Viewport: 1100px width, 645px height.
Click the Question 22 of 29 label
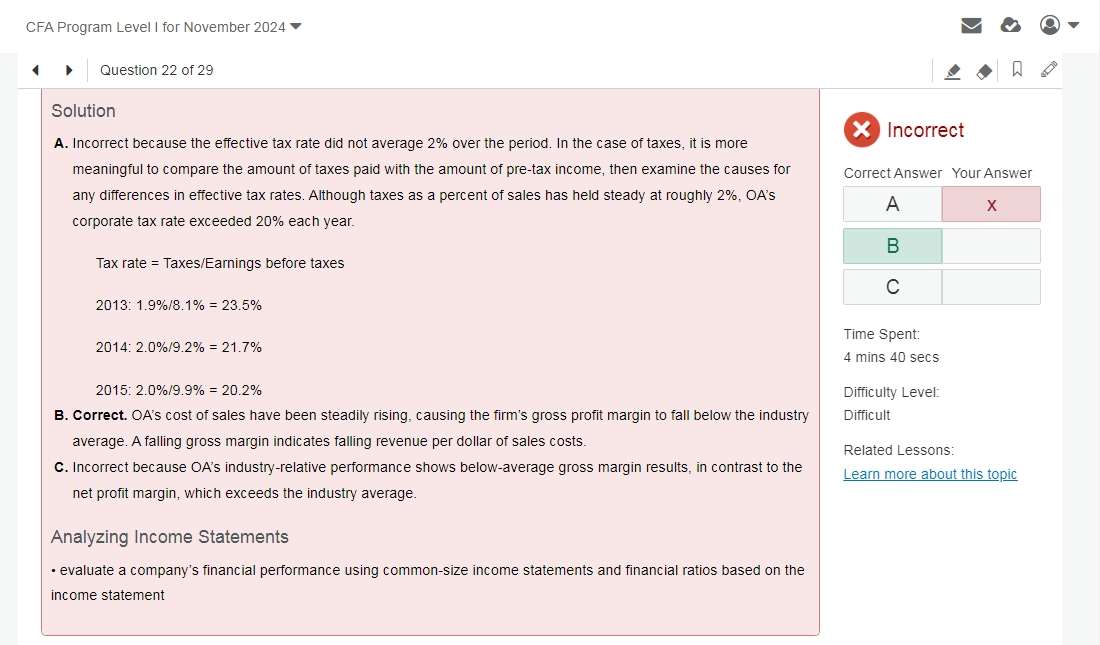pos(156,70)
